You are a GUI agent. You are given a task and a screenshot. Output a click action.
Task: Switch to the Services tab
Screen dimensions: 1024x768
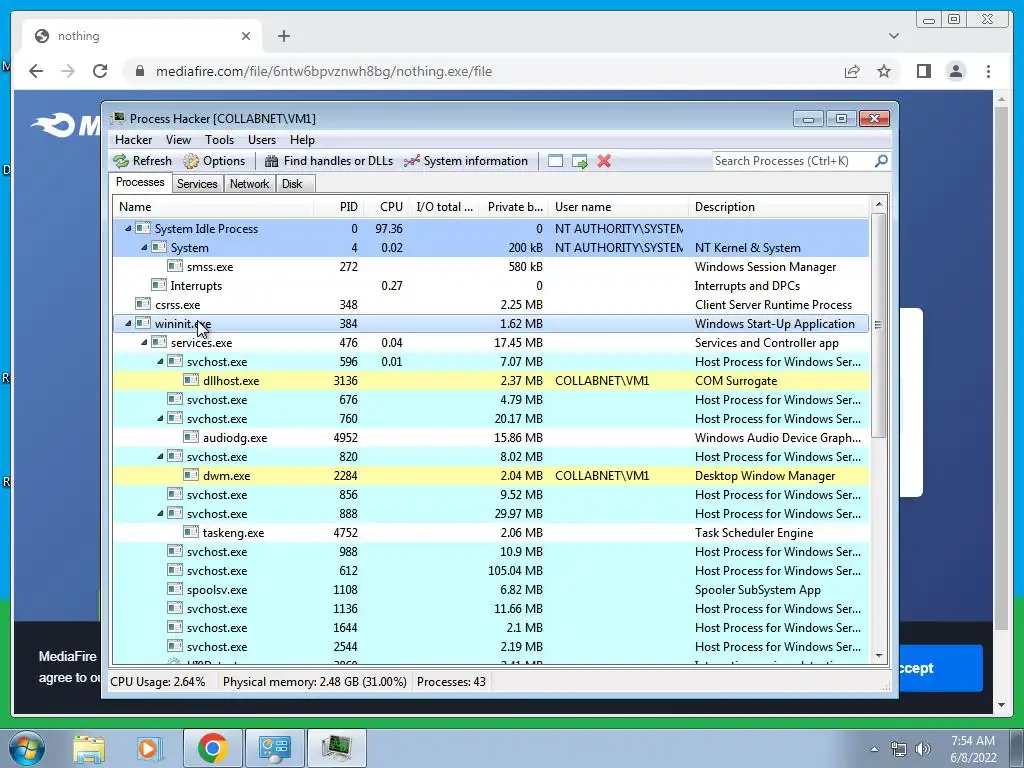(x=197, y=184)
